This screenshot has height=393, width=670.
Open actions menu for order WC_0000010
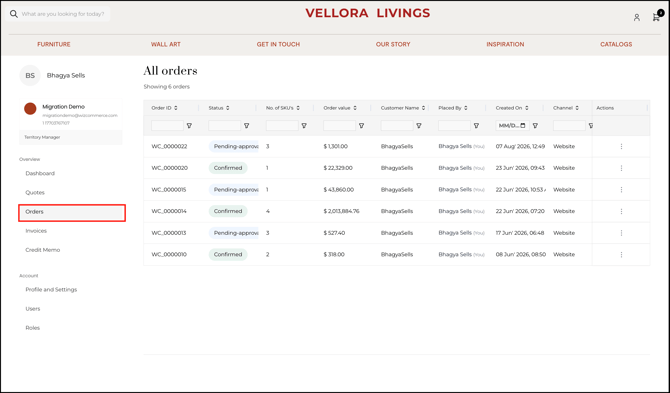coord(621,255)
